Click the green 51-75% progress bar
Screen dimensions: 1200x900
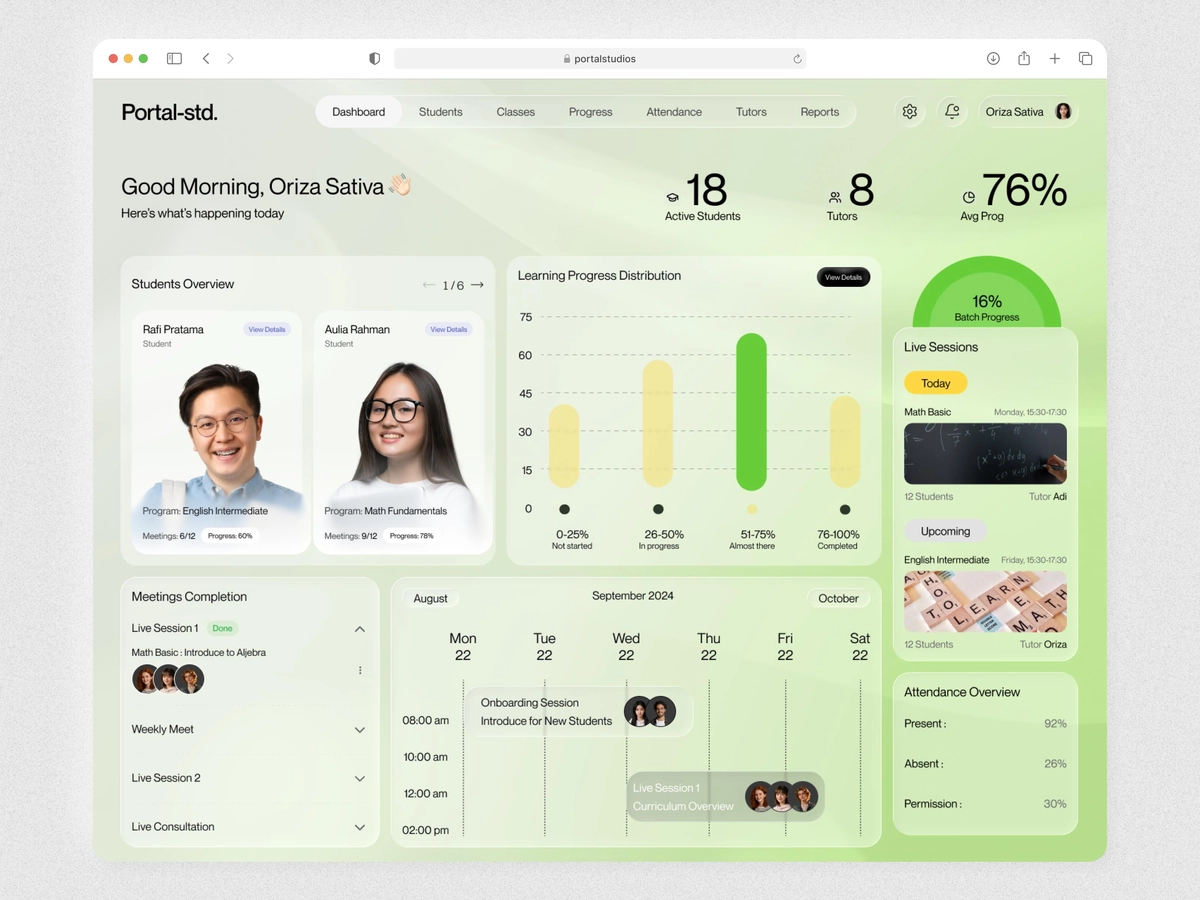click(x=751, y=412)
